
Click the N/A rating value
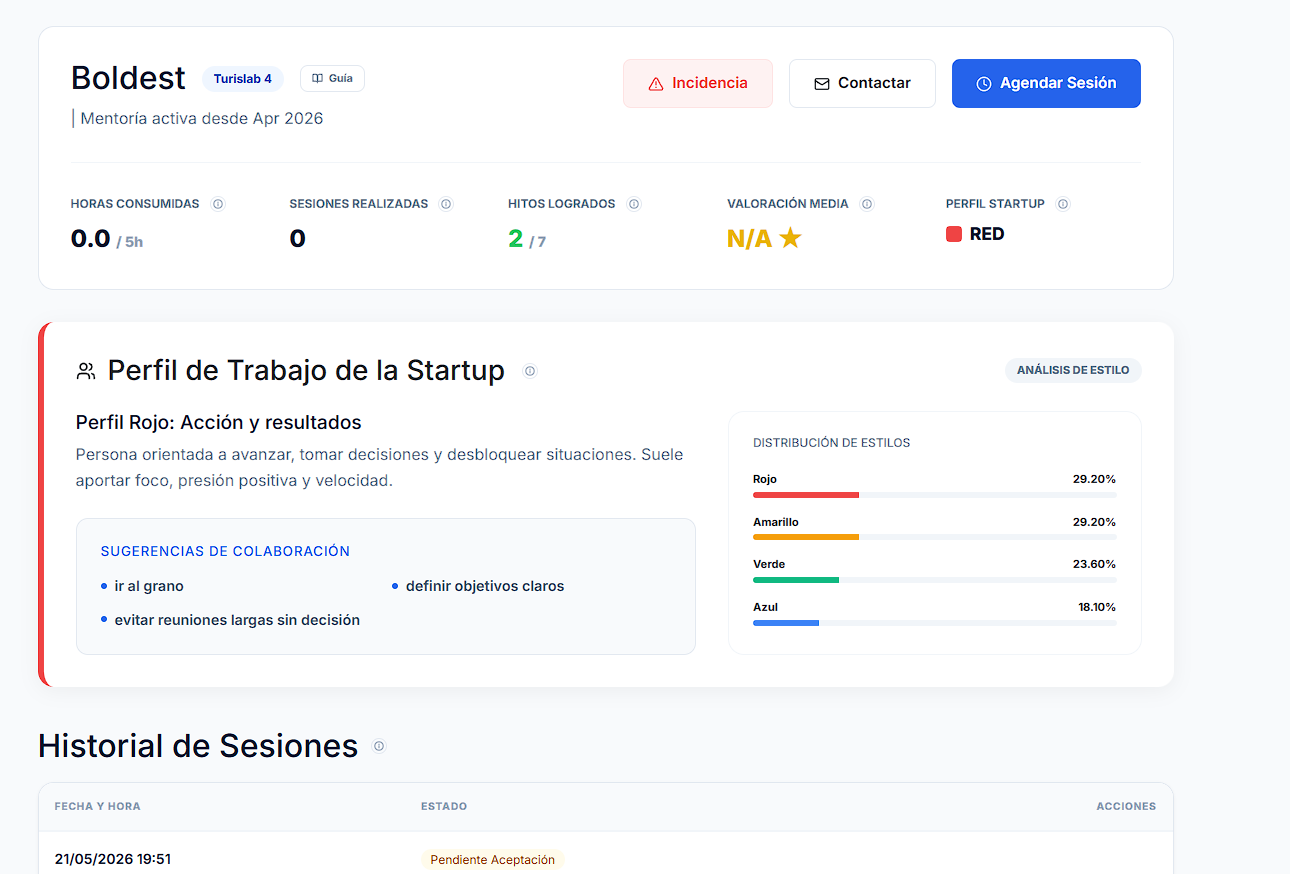[749, 238]
